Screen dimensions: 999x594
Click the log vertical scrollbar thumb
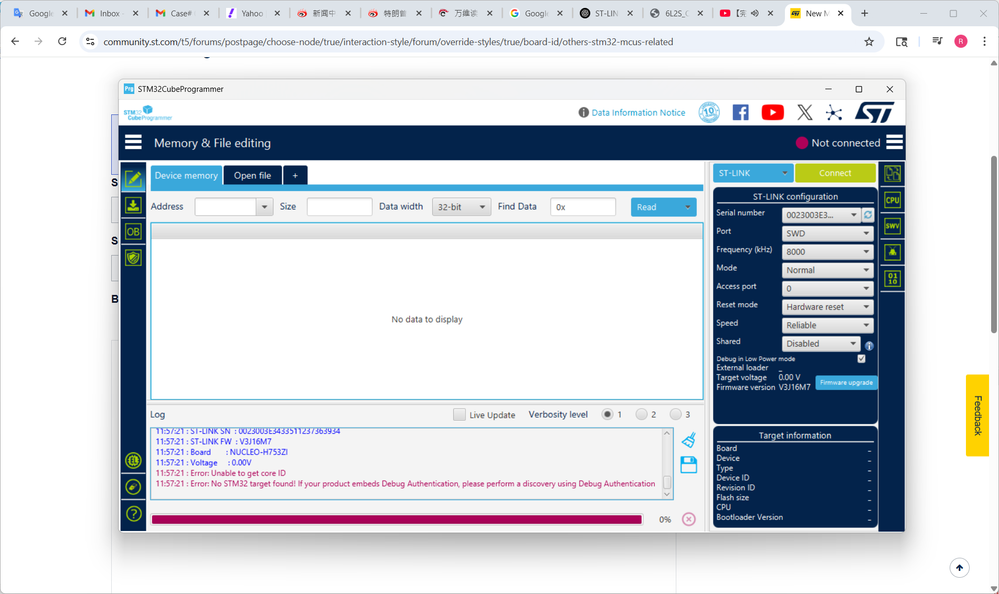click(667, 481)
